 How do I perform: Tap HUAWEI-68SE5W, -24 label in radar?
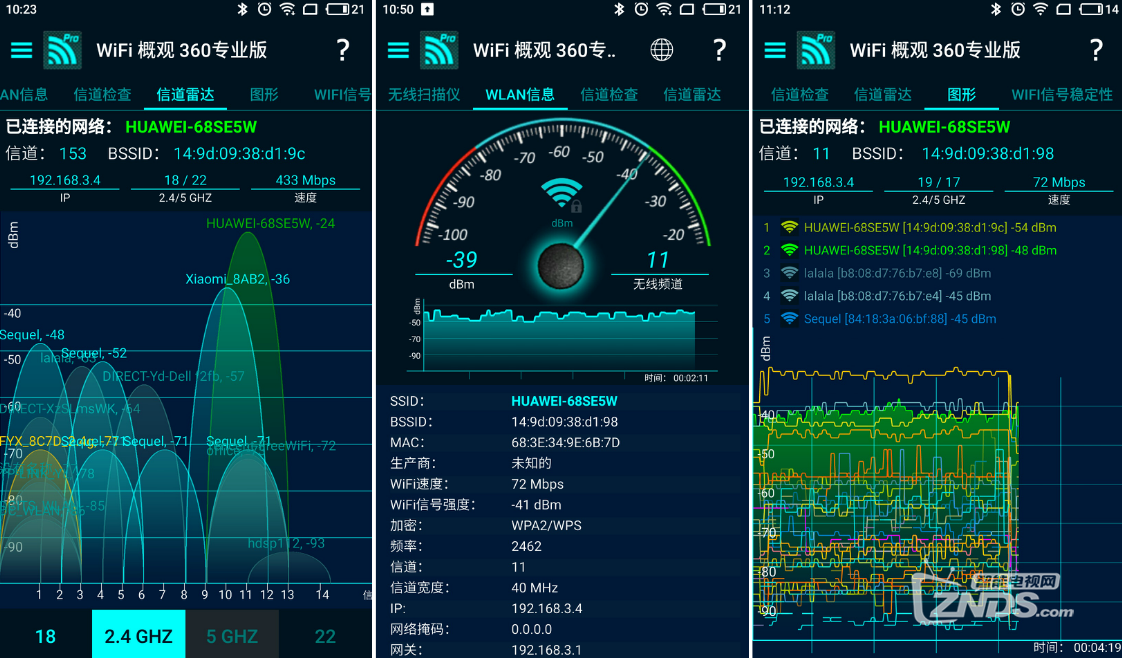coord(270,223)
